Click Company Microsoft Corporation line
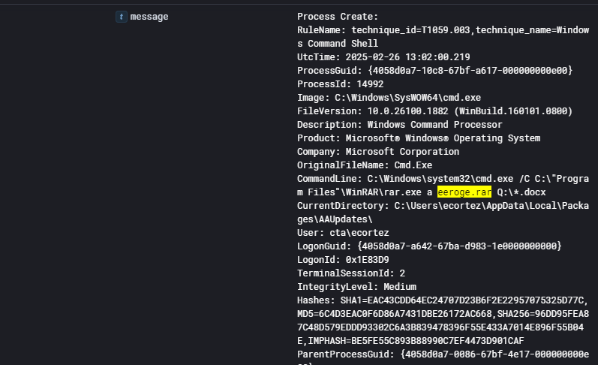The width and height of the screenshot is (598, 365). [378, 152]
